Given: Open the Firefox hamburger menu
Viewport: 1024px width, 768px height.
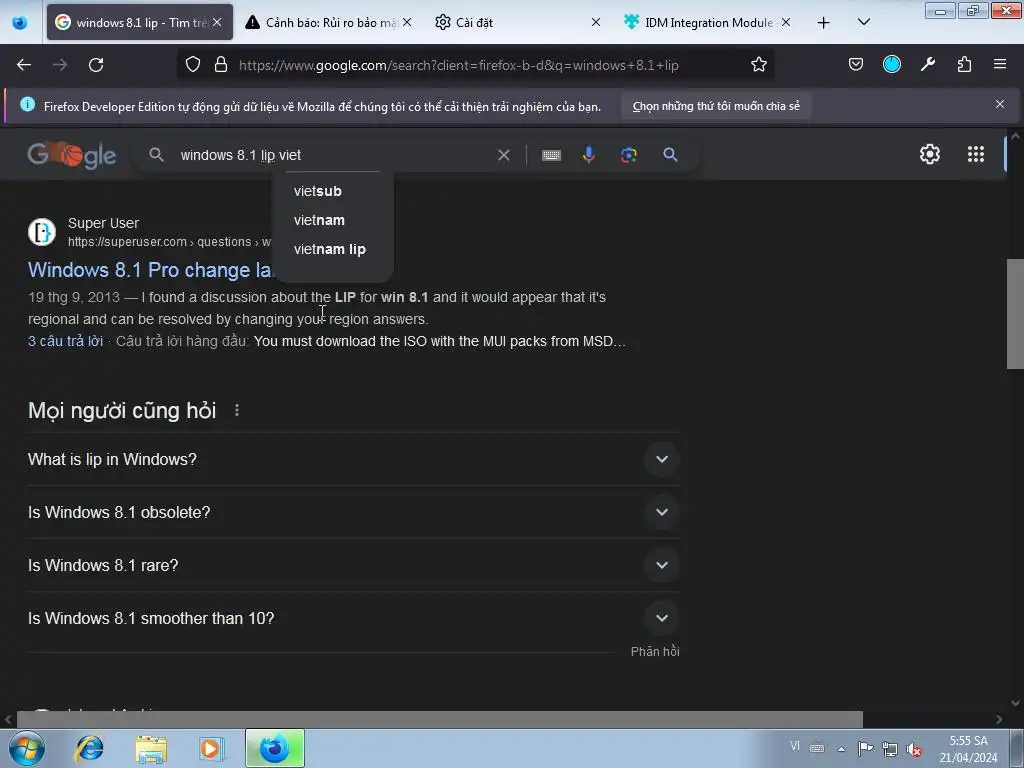Looking at the screenshot, I should pos(1000,64).
